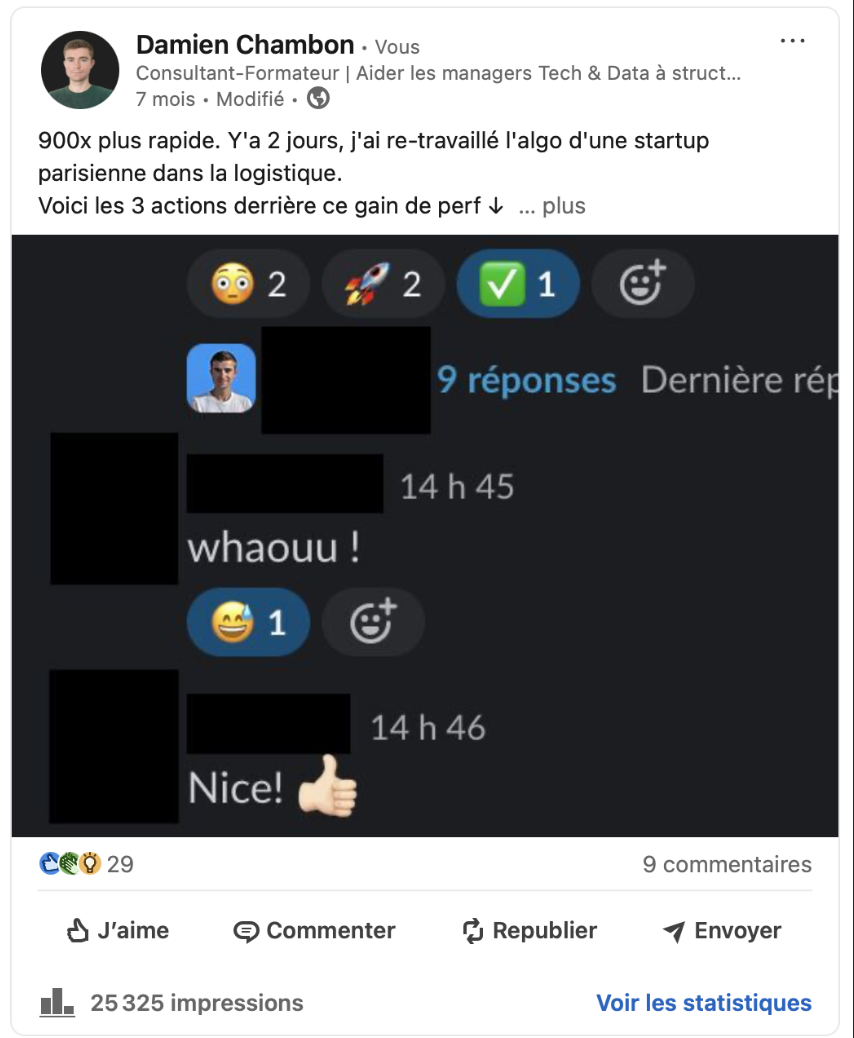Open 'Voir les statistiques' link

click(x=704, y=1003)
